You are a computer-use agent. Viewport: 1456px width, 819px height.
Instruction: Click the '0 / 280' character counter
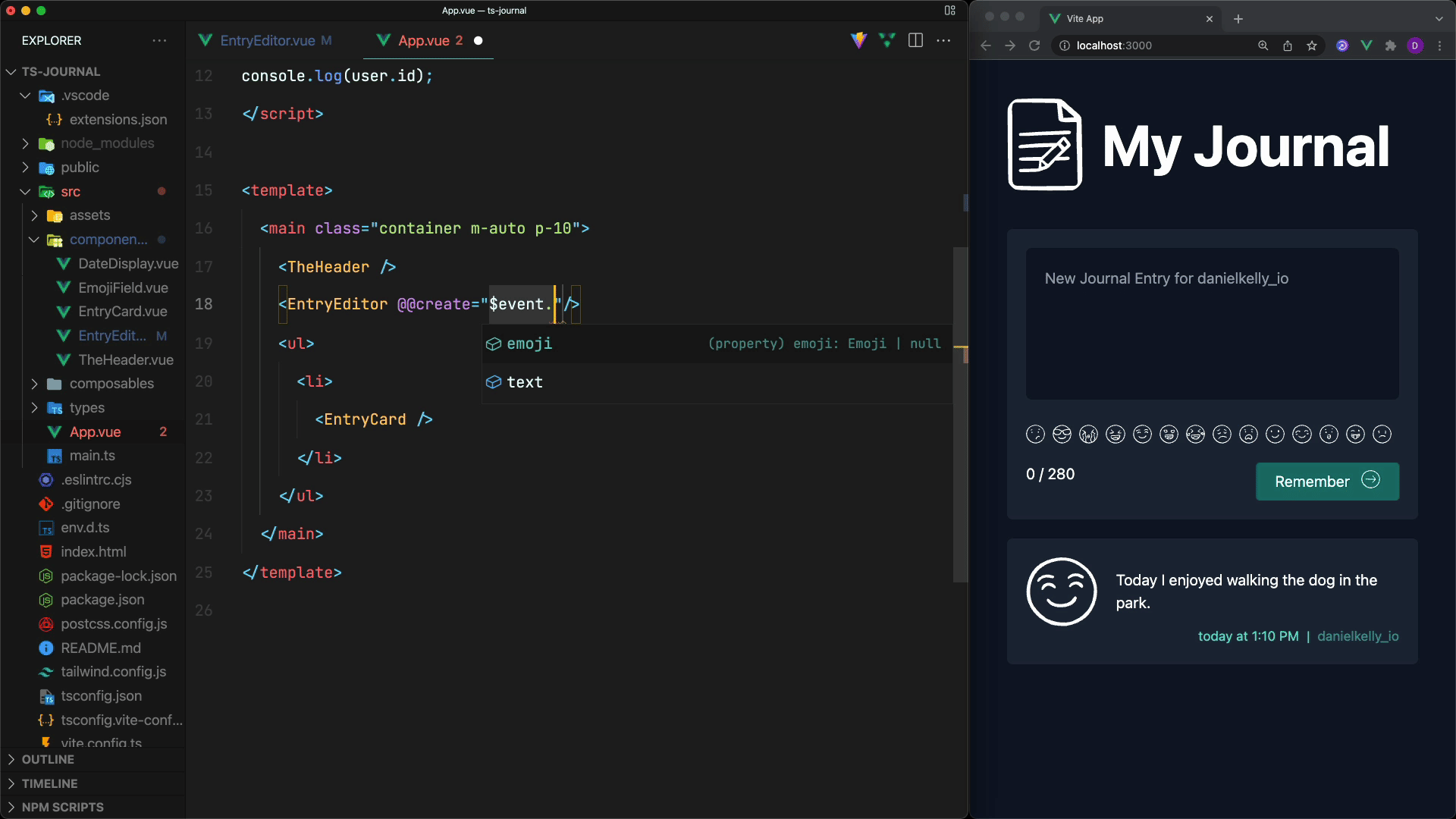coord(1050,474)
